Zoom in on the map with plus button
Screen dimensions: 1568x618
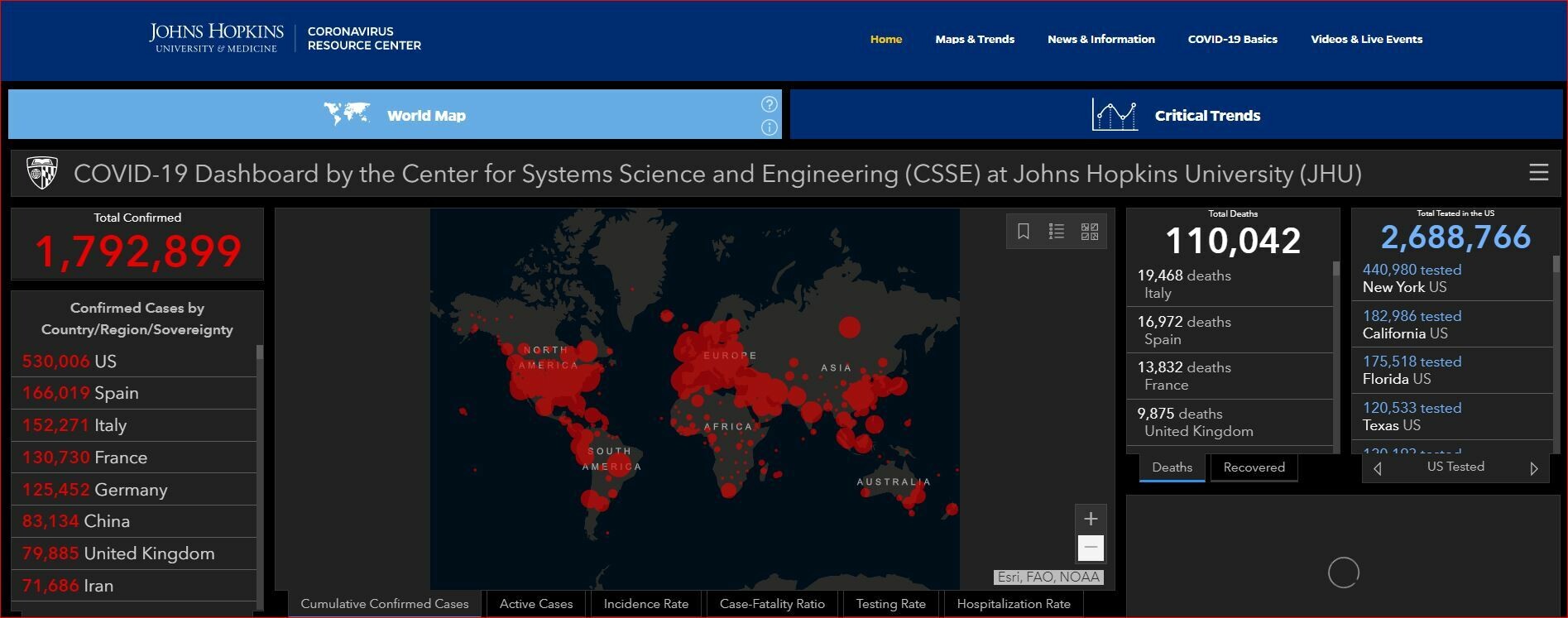click(x=1091, y=519)
